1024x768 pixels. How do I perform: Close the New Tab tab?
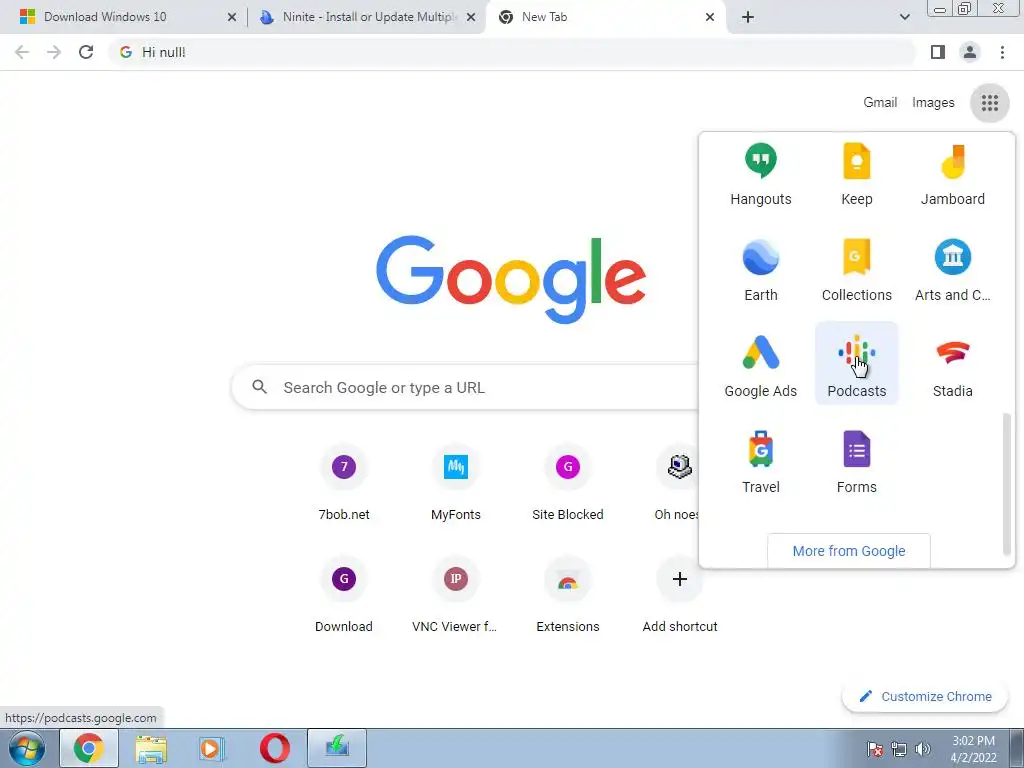[x=710, y=18]
